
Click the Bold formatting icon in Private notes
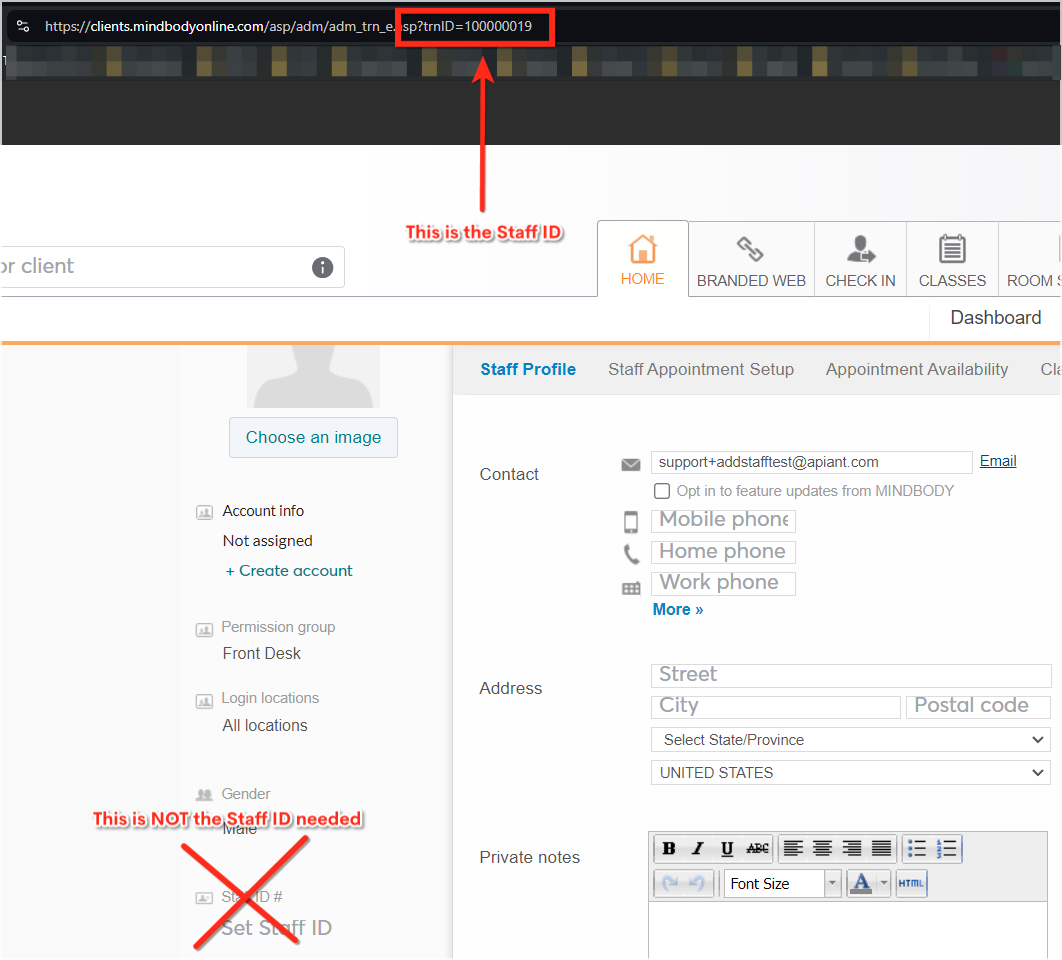coord(669,849)
